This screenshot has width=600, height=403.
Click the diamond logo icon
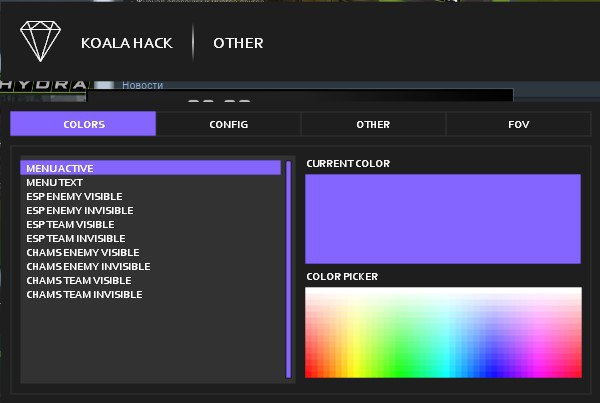40,42
